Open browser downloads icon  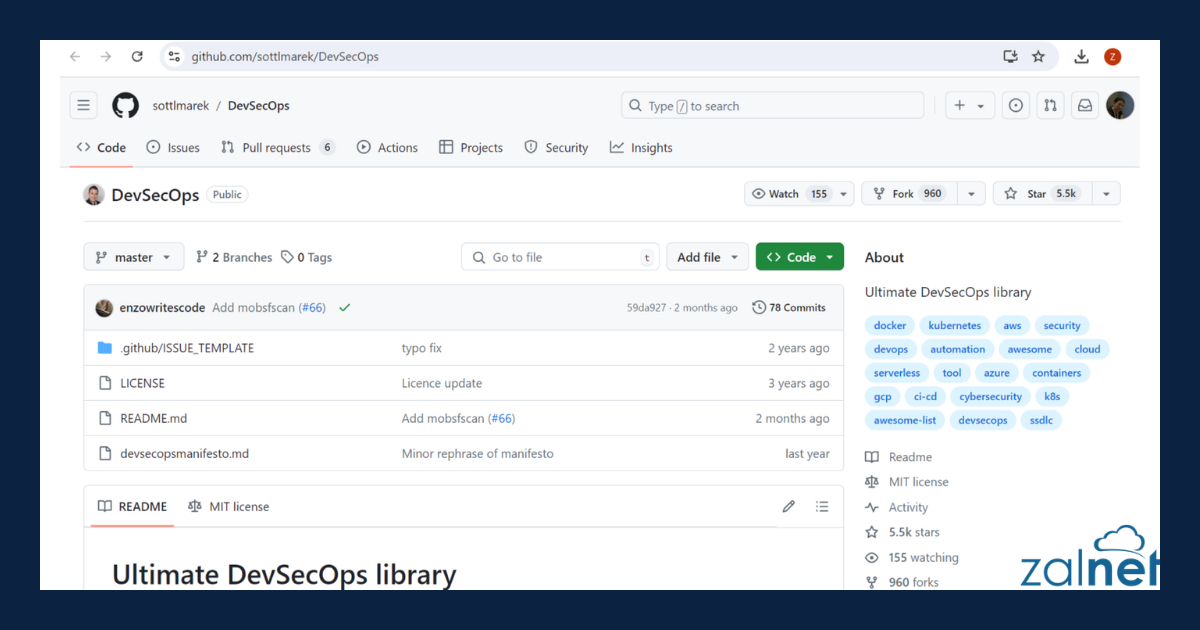[x=1081, y=57]
